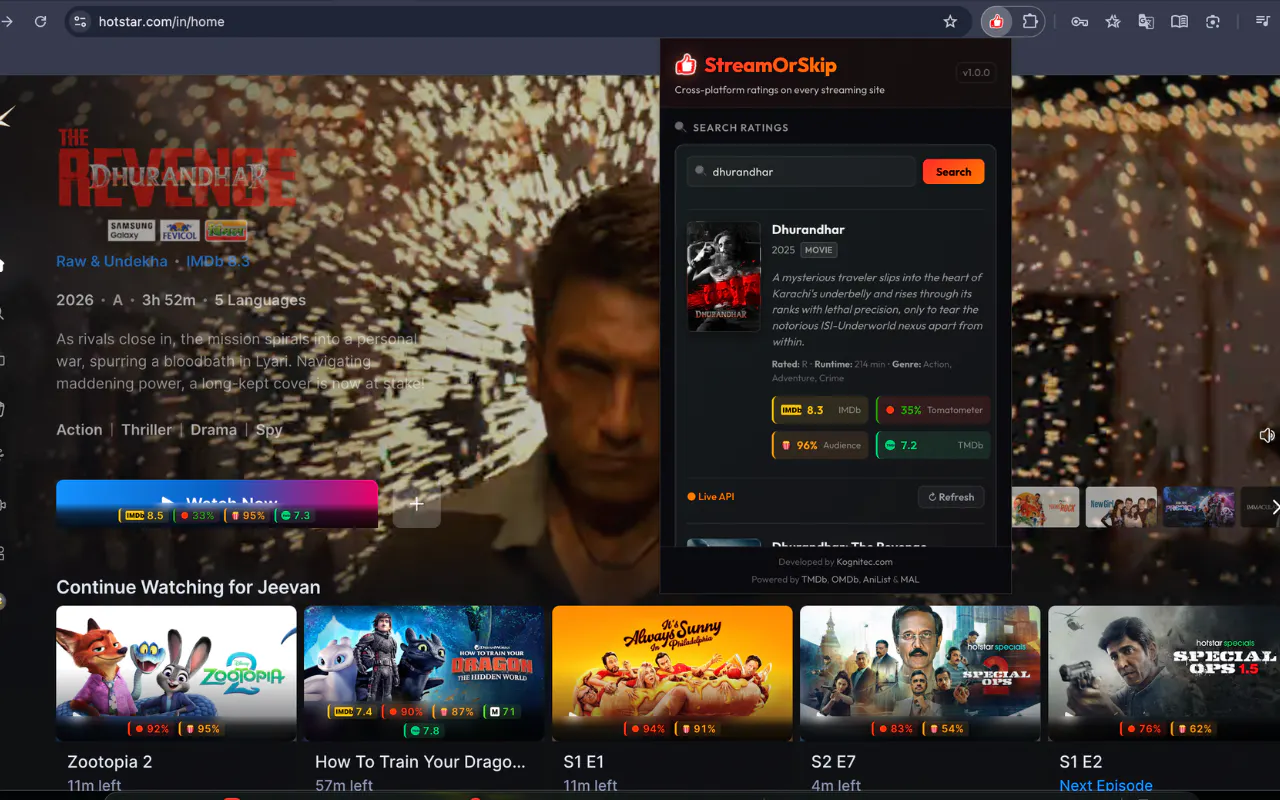Viewport: 1280px width, 800px height.
Task: Click the search magnifier icon beside SEARCH RATINGS
Action: tap(680, 127)
